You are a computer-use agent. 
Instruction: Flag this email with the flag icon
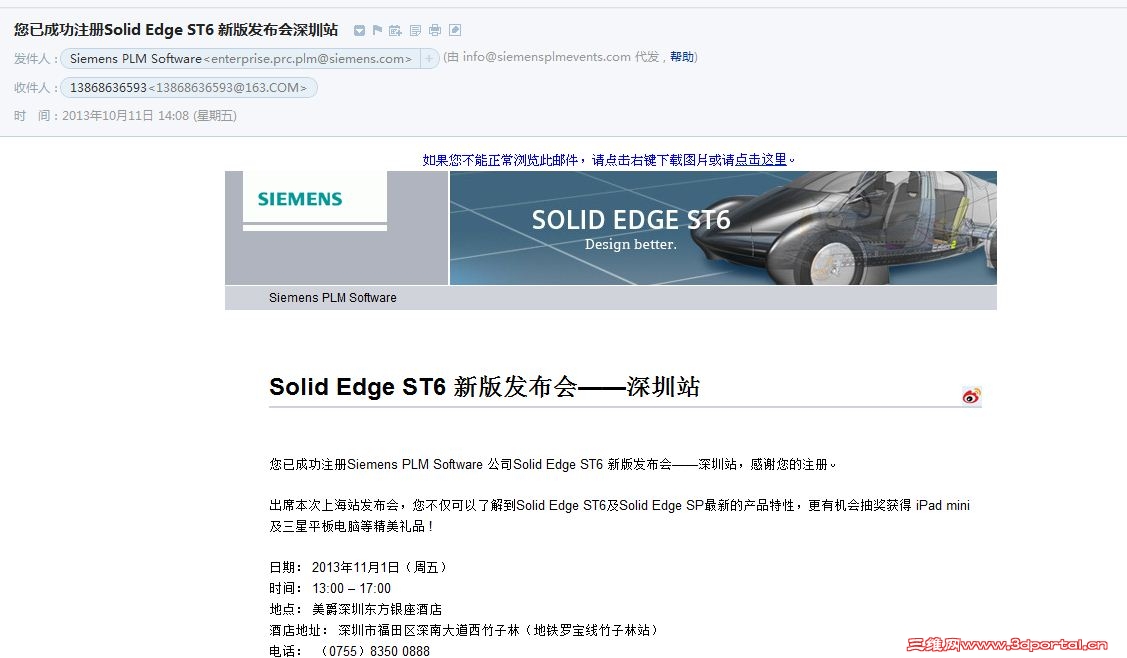tap(377, 30)
